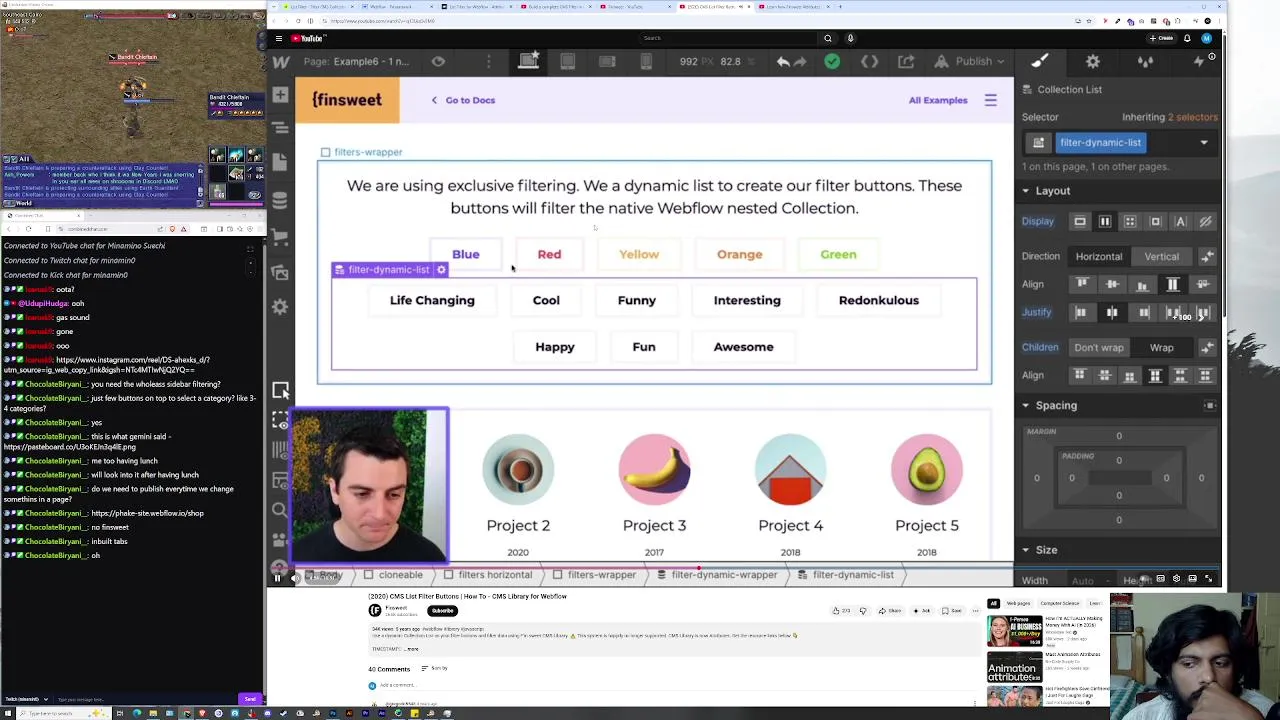Switch to mobile portrait breakpoint
The height and width of the screenshot is (720, 1280).
click(646, 62)
